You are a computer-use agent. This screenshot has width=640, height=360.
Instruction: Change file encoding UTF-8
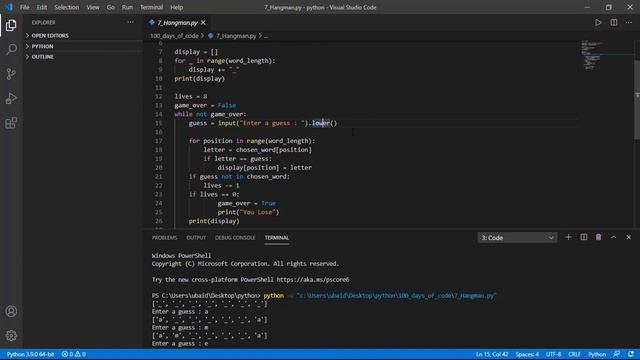pos(553,354)
